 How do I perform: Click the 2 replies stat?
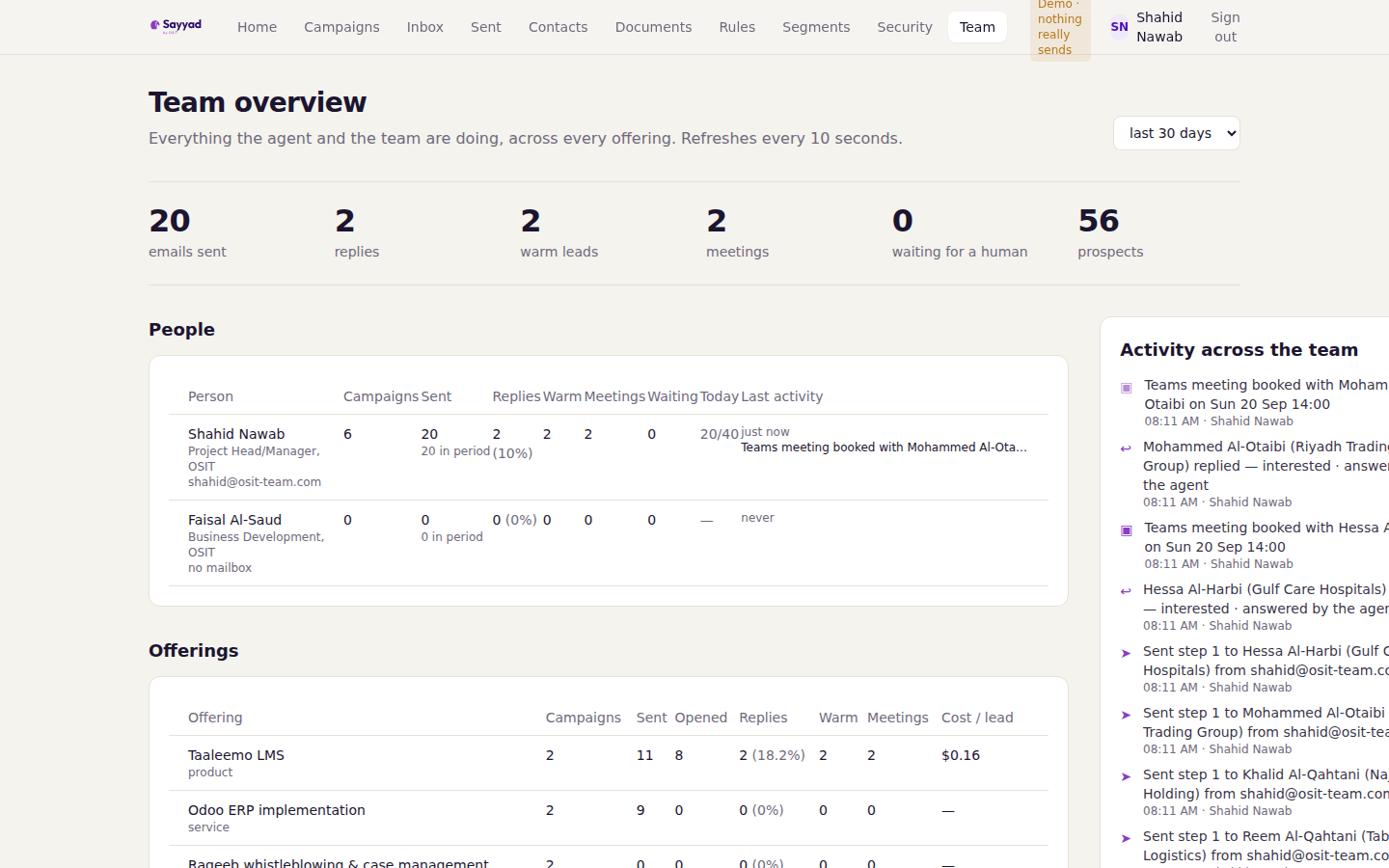click(x=357, y=232)
